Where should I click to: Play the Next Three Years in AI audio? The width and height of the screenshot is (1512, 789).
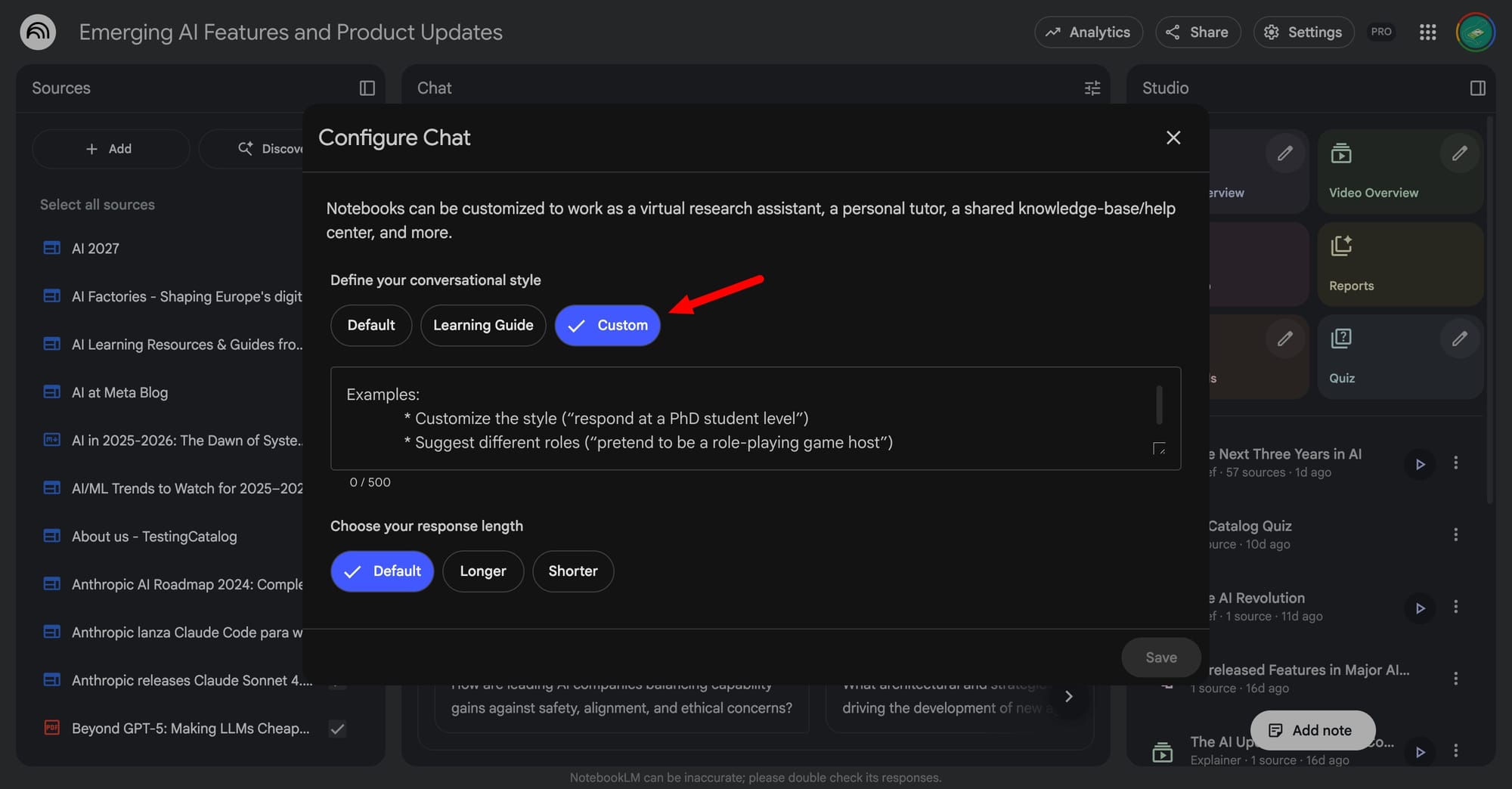1420,464
